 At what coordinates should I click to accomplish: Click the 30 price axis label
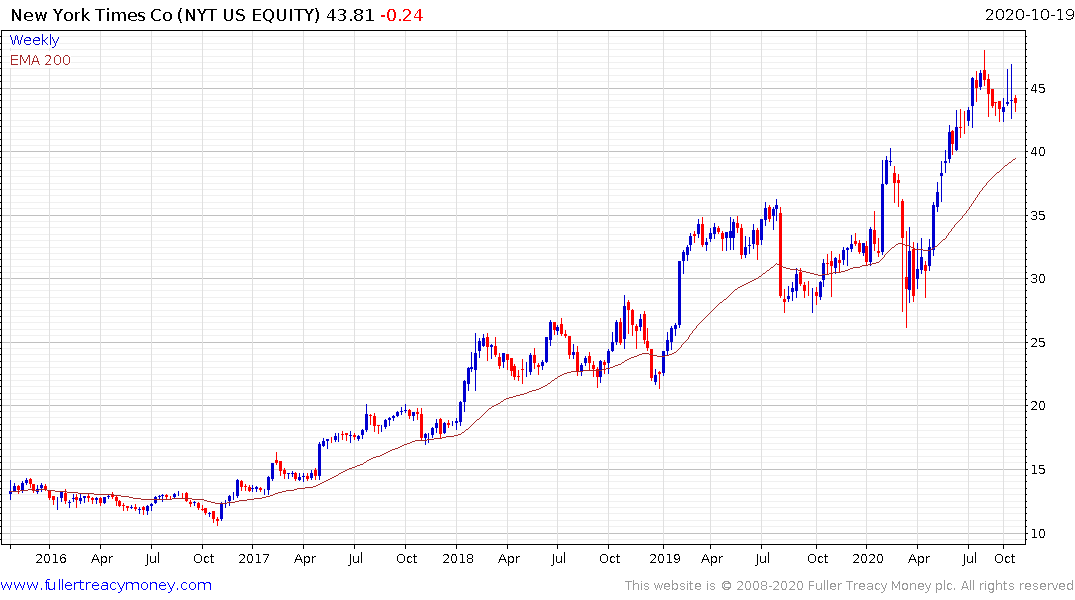coord(1037,278)
